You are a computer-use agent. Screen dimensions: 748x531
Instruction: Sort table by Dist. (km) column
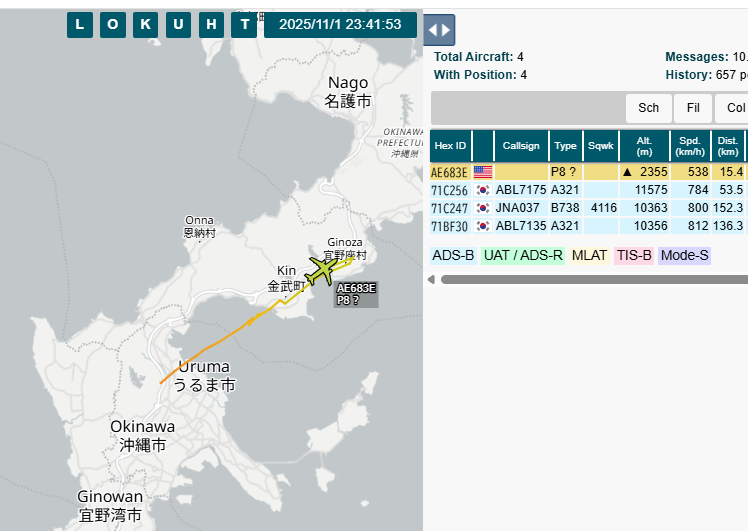[728, 146]
